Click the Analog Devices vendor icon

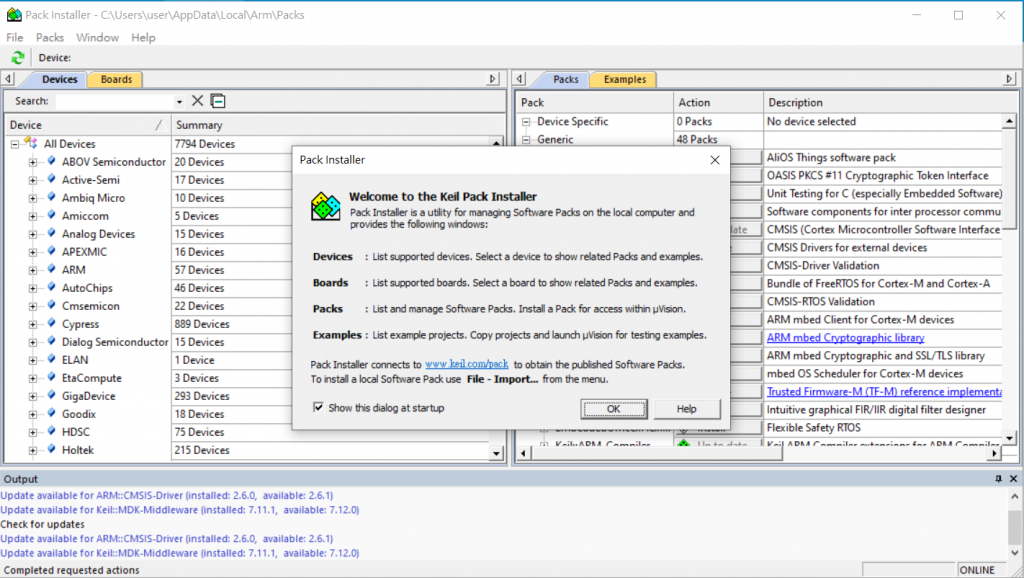[x=51, y=233]
